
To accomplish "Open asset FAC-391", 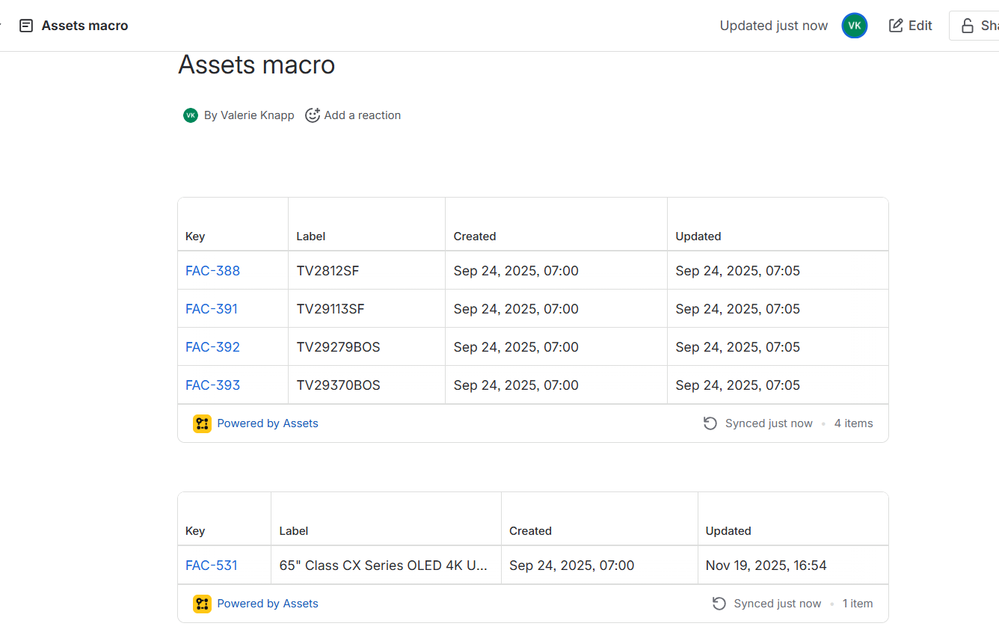I will click(212, 309).
